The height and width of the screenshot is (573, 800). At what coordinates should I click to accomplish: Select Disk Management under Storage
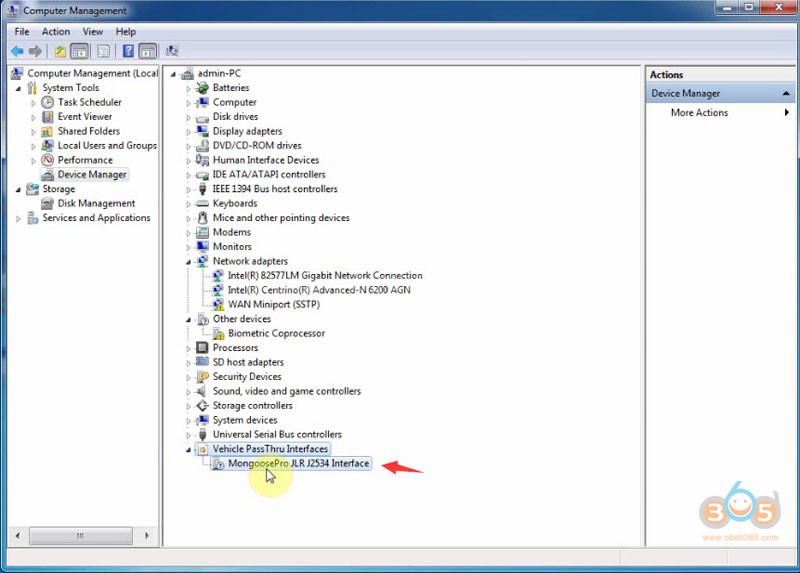96,203
